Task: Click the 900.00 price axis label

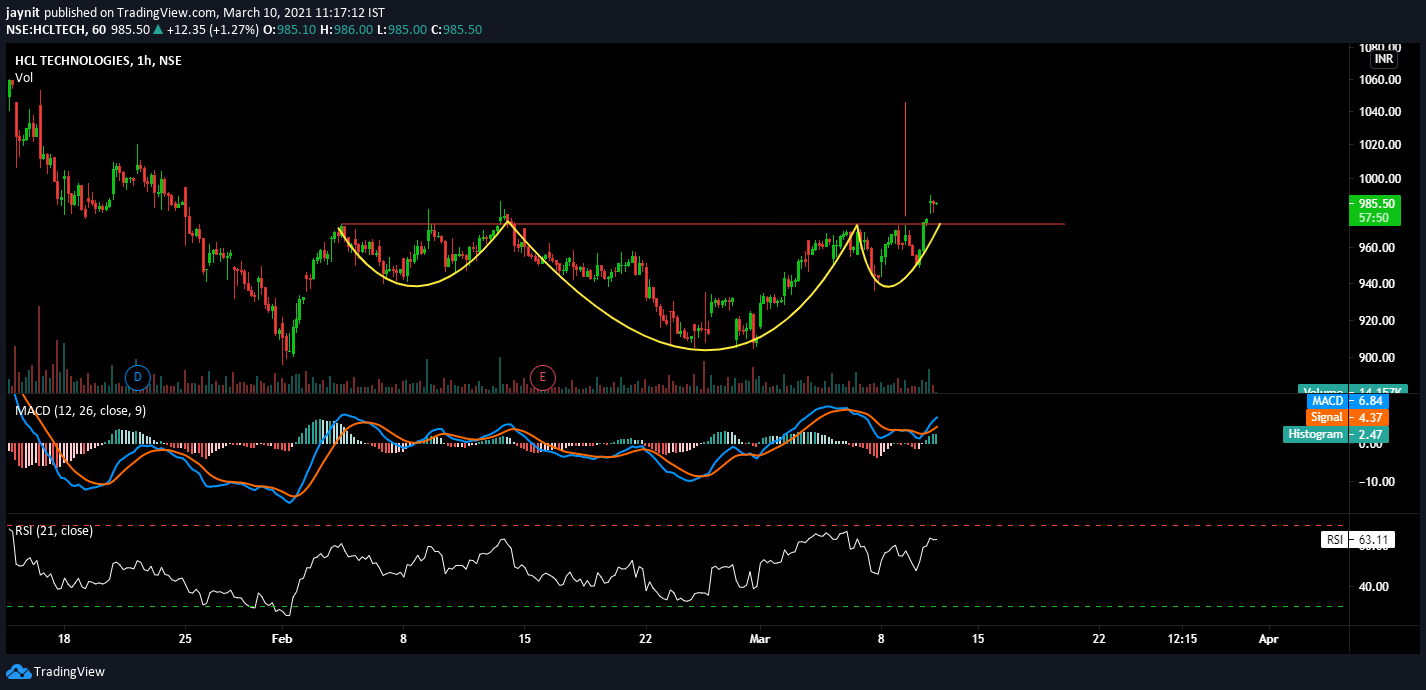Action: 1377,358
